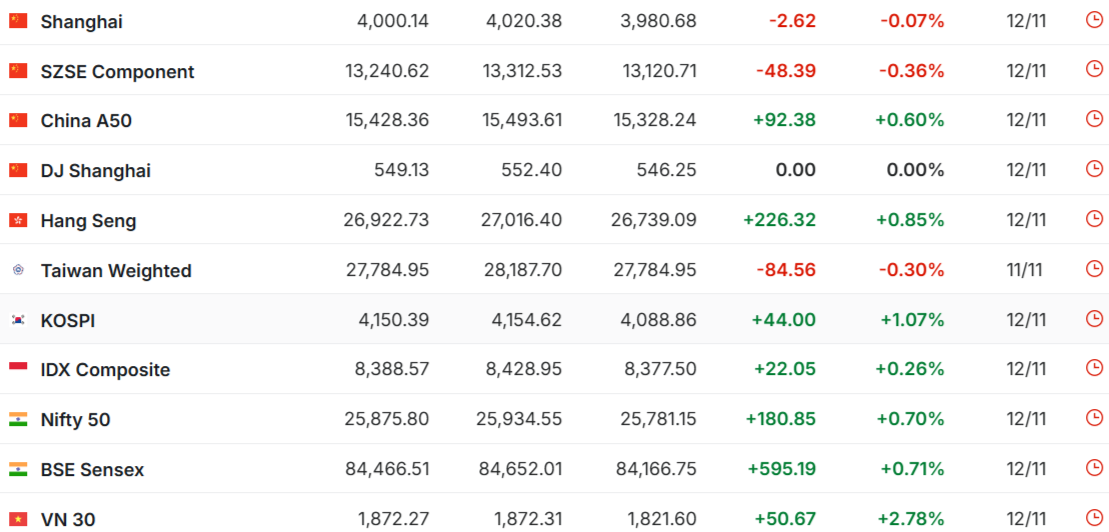1109x532 pixels.
Task: Click the clock icon in KOSPI row
Action: coord(1094,319)
